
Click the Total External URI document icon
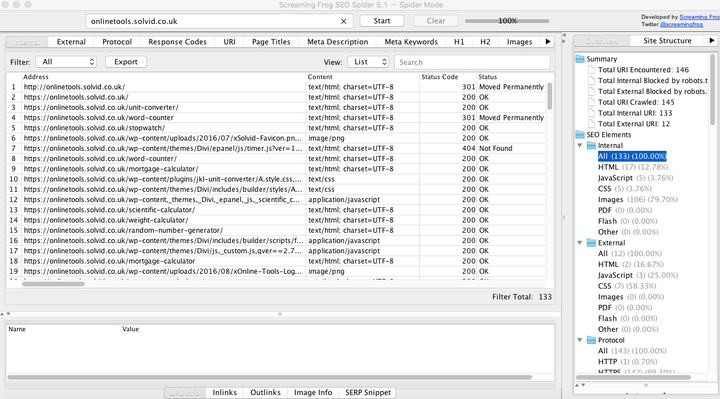[x=591, y=124]
